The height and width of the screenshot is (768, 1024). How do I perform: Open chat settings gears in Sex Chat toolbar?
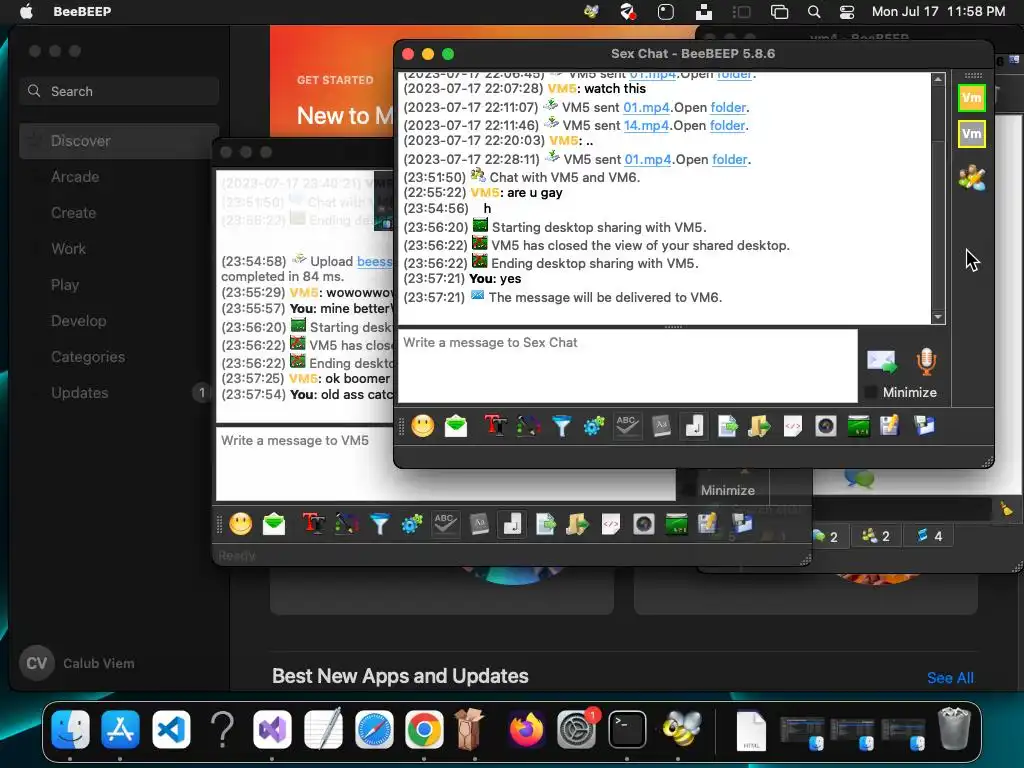point(594,426)
